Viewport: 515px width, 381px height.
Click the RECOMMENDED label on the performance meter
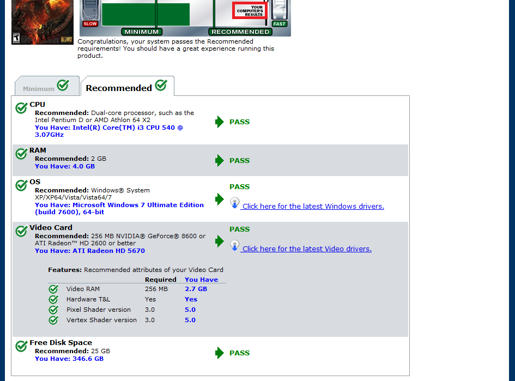(240, 32)
